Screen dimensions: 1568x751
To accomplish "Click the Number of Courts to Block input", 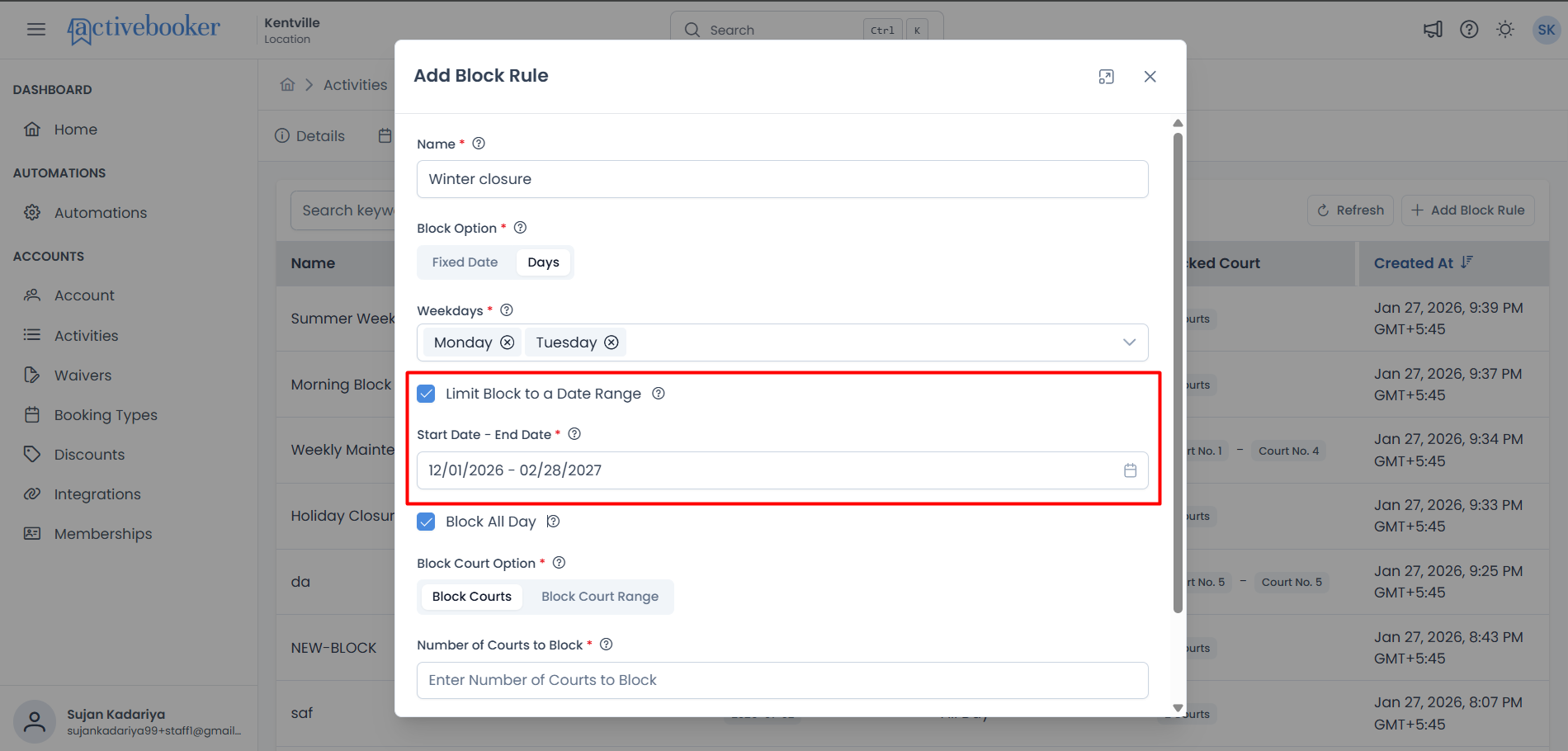I will coord(782,680).
